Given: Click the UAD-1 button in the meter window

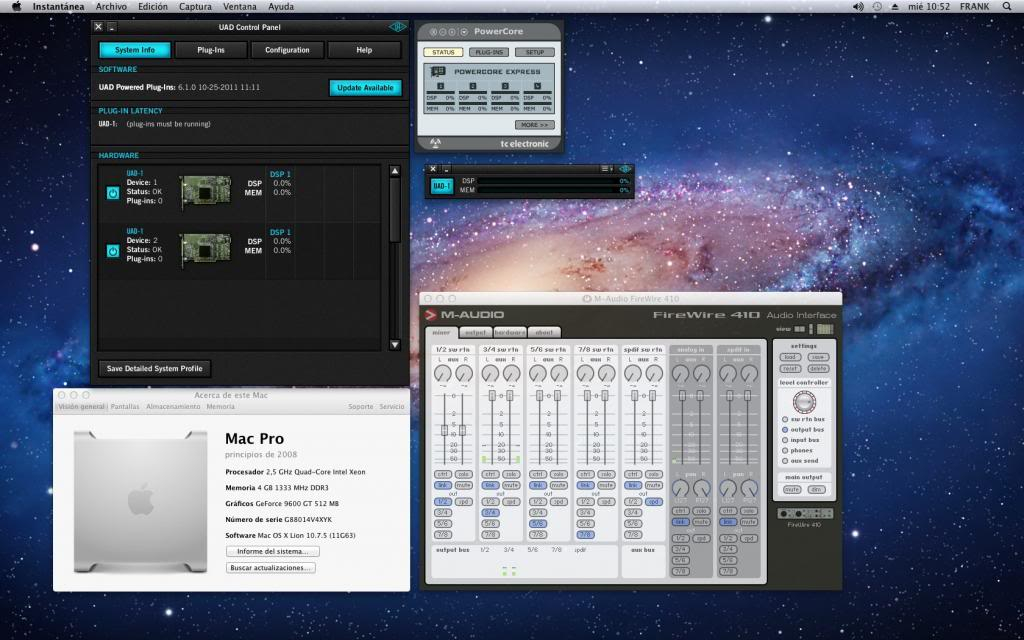Looking at the screenshot, I should click(442, 185).
